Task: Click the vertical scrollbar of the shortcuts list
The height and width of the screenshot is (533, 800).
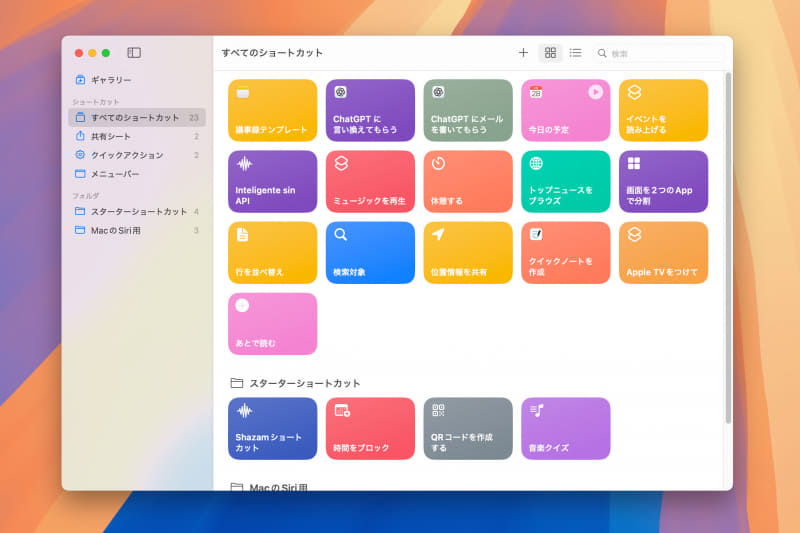Action: click(728, 247)
